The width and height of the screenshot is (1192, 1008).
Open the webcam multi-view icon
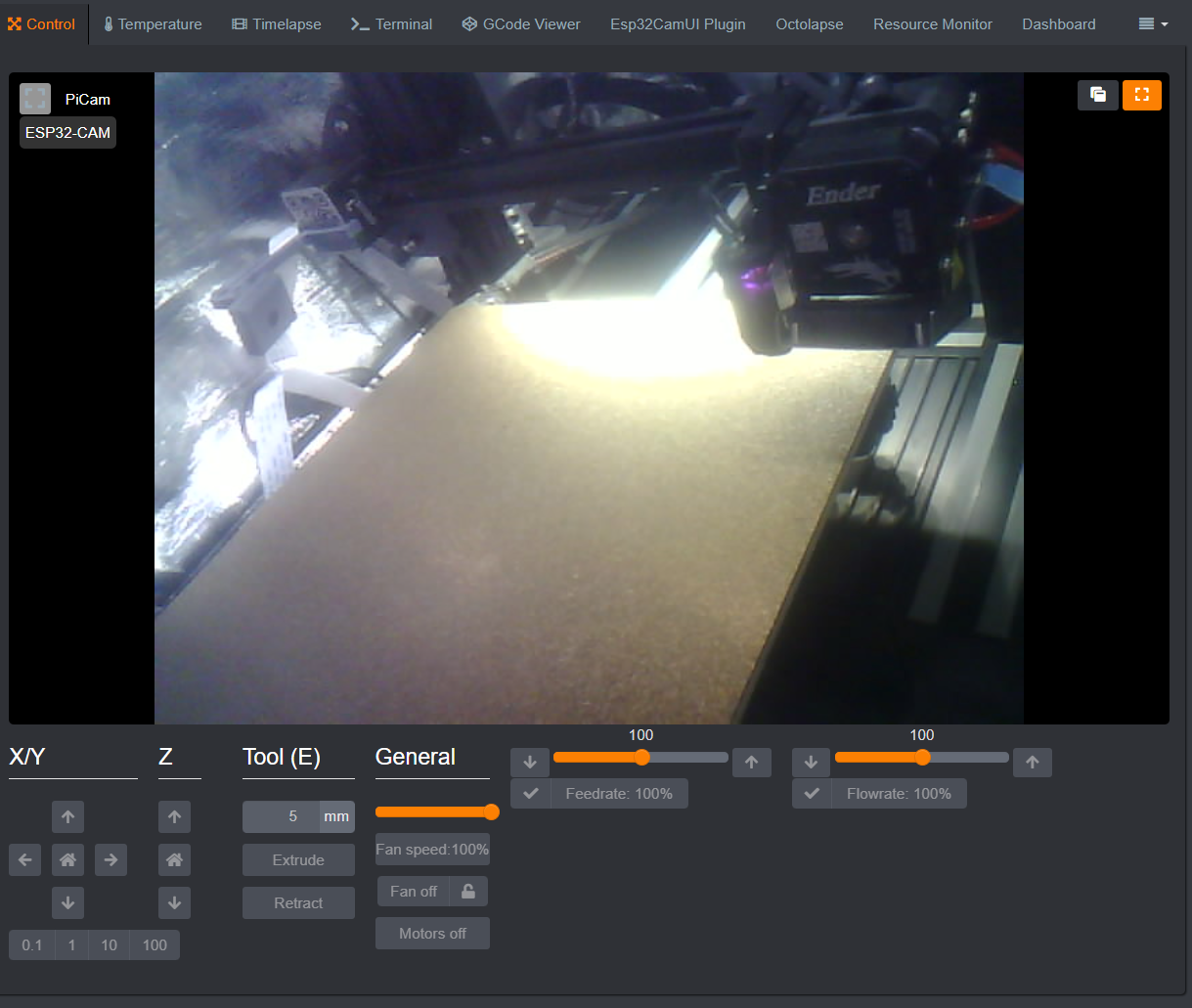(1097, 95)
